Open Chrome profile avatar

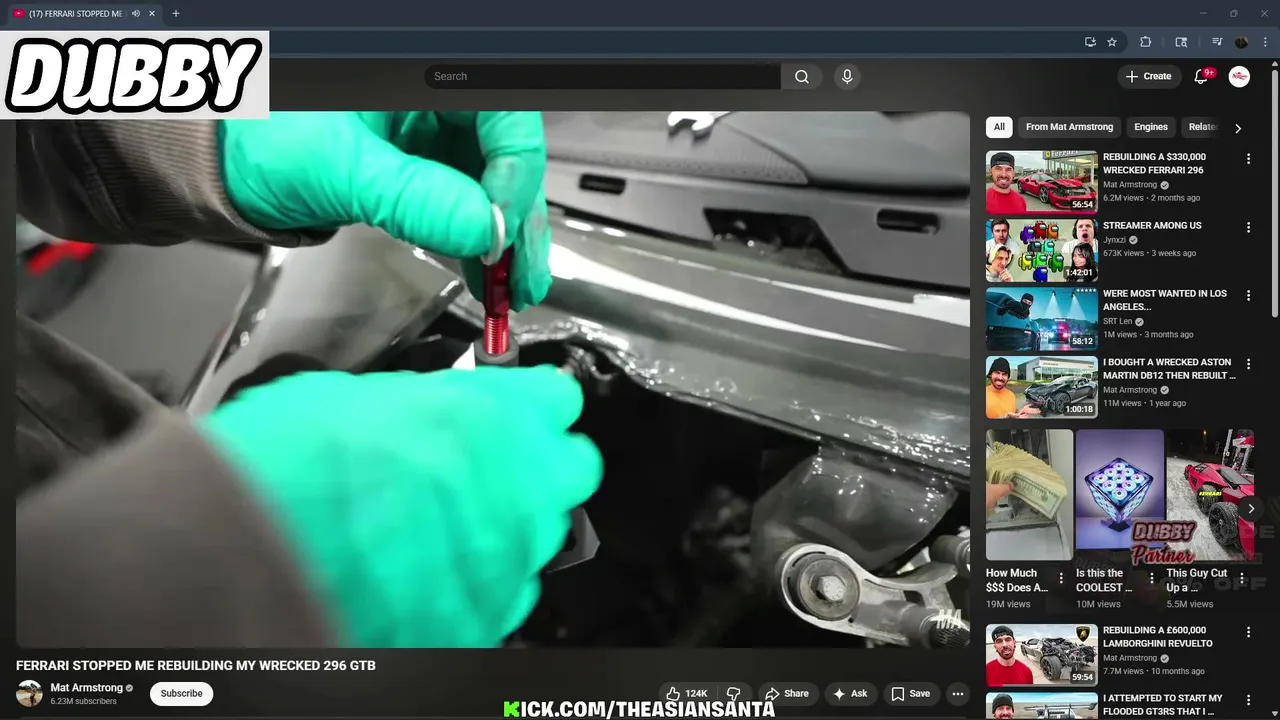coord(1242,42)
